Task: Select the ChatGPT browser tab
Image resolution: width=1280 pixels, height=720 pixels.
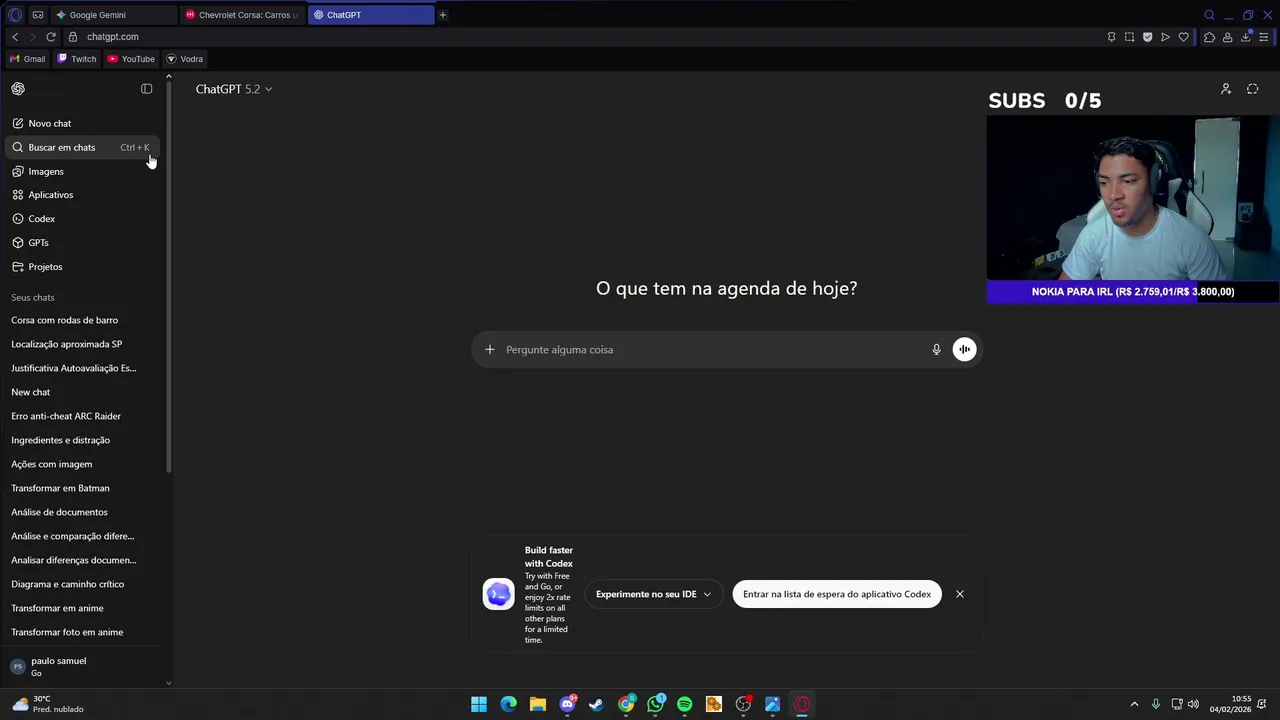Action: pyautogui.click(x=371, y=15)
